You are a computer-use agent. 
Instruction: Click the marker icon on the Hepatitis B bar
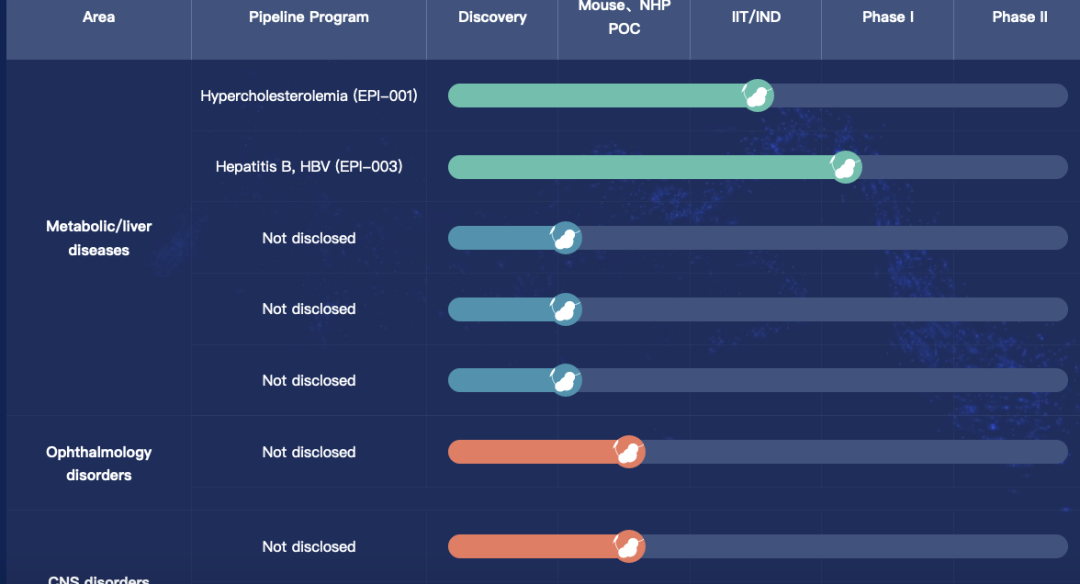click(845, 167)
